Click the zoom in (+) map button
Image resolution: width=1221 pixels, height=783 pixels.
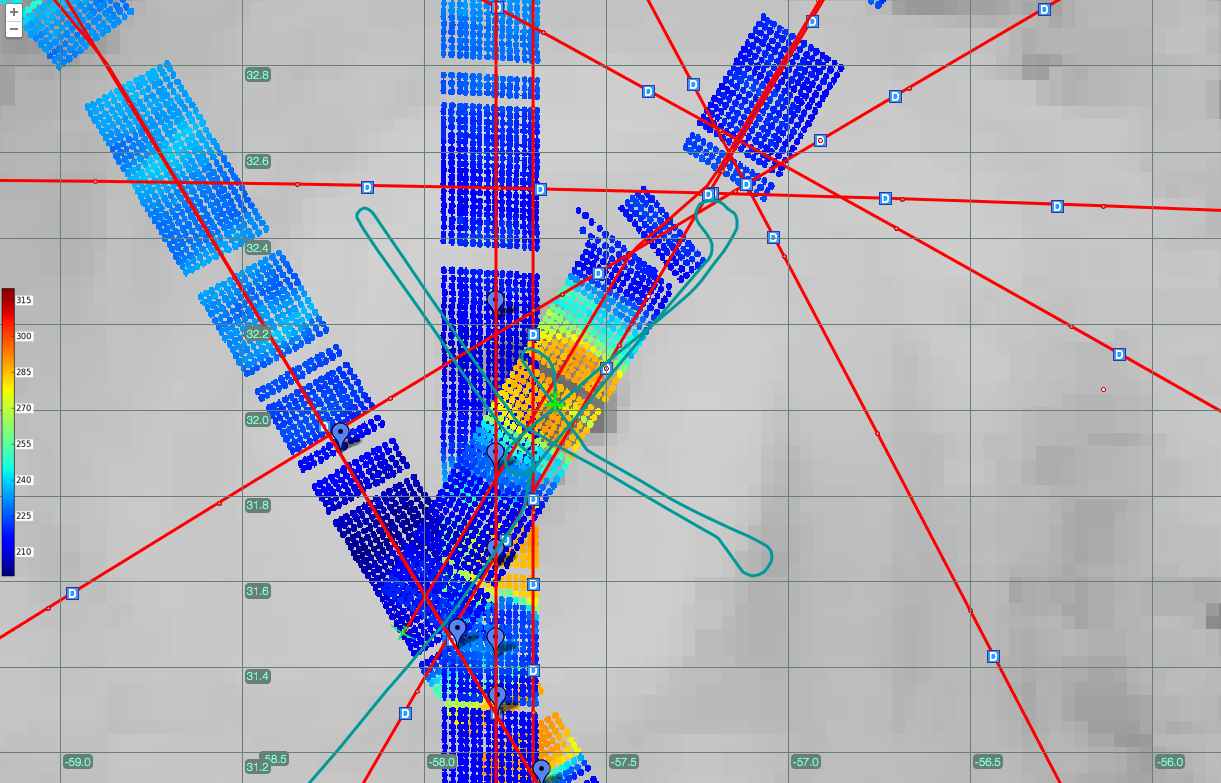pos(14,12)
